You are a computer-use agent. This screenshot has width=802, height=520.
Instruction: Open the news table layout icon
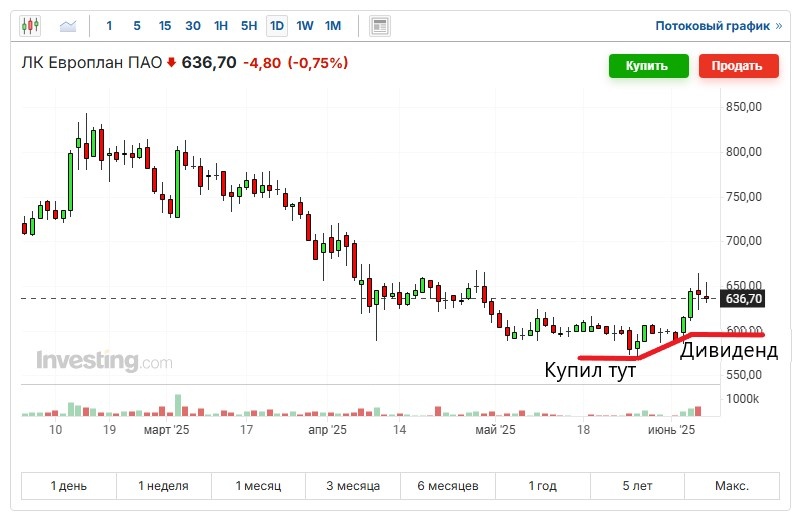point(380,26)
